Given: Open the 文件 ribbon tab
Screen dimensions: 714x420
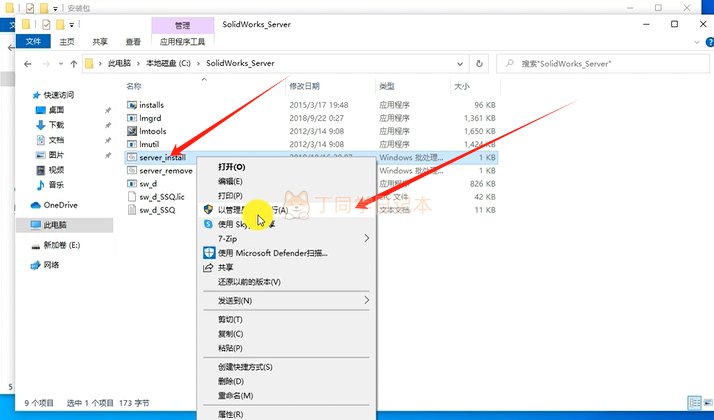Looking at the screenshot, I should point(33,41).
